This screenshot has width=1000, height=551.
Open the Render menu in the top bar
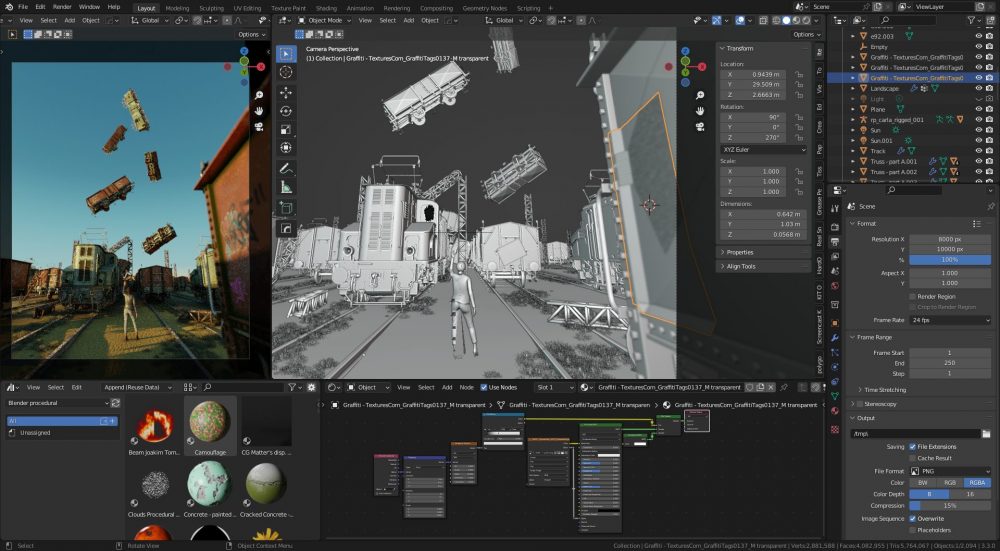click(62, 6)
